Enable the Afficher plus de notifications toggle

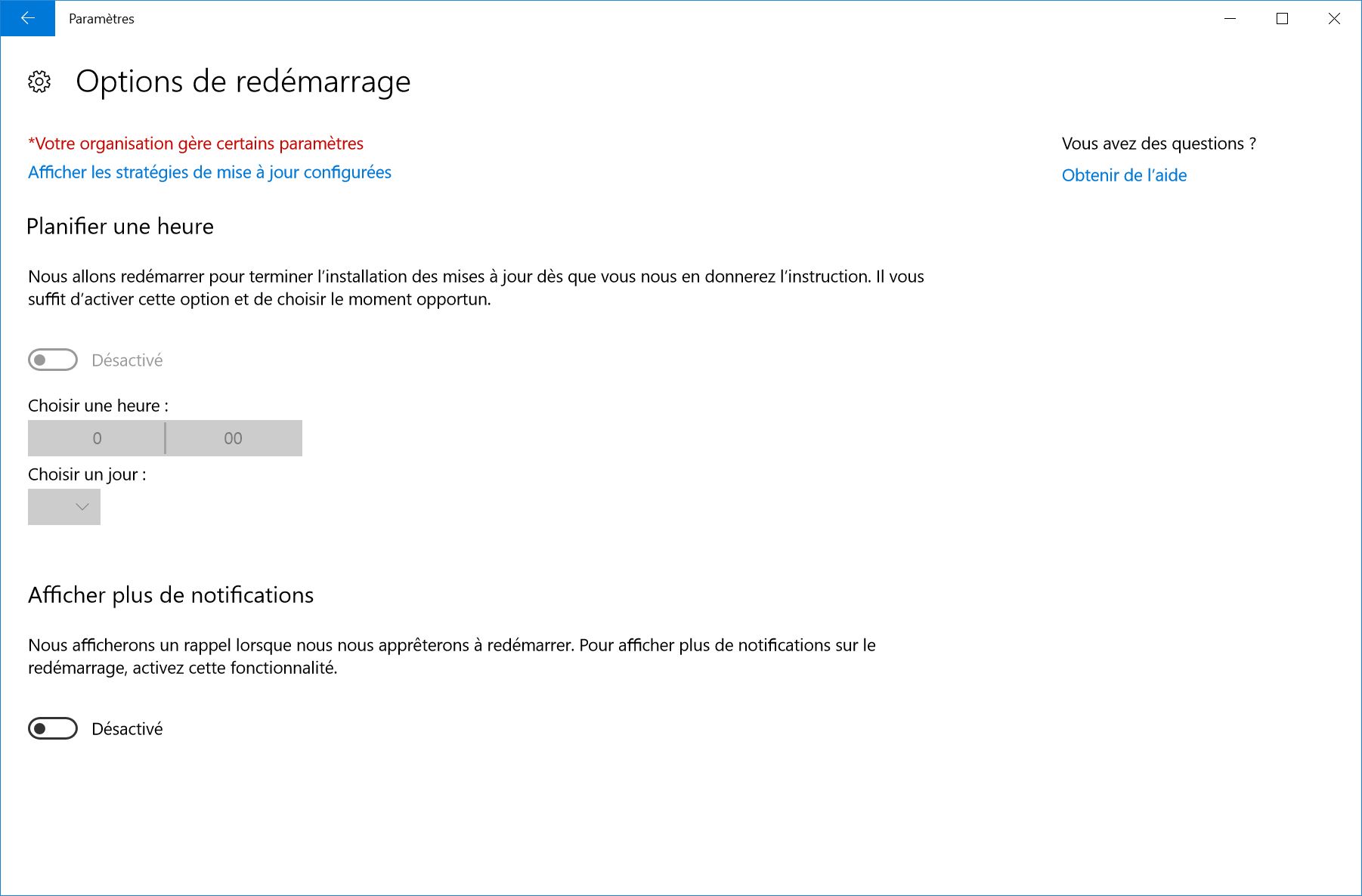51,728
